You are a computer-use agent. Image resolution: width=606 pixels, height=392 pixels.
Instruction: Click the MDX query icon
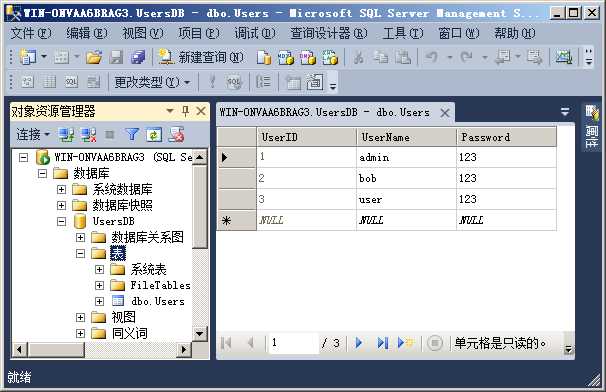click(x=286, y=58)
